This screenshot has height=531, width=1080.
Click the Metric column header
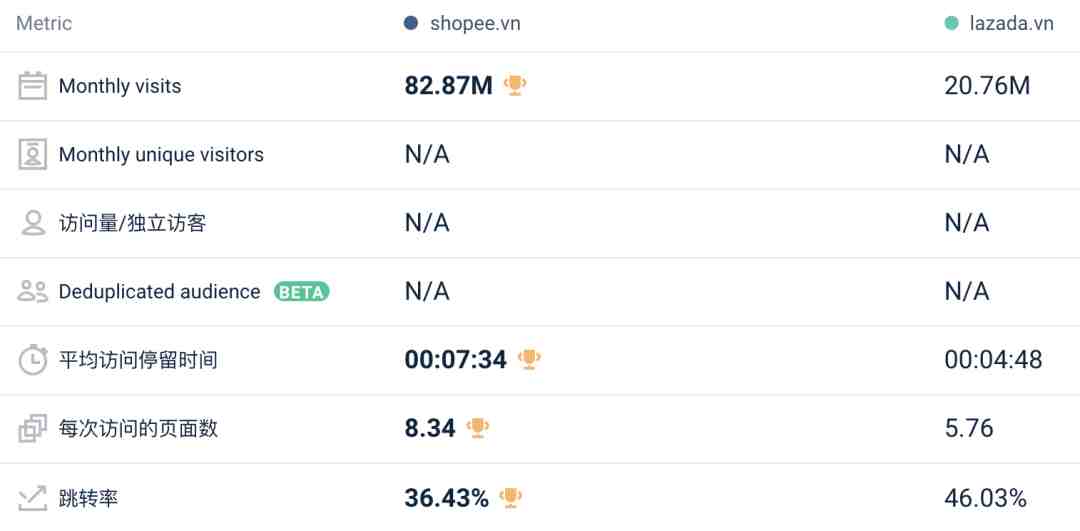tap(44, 23)
